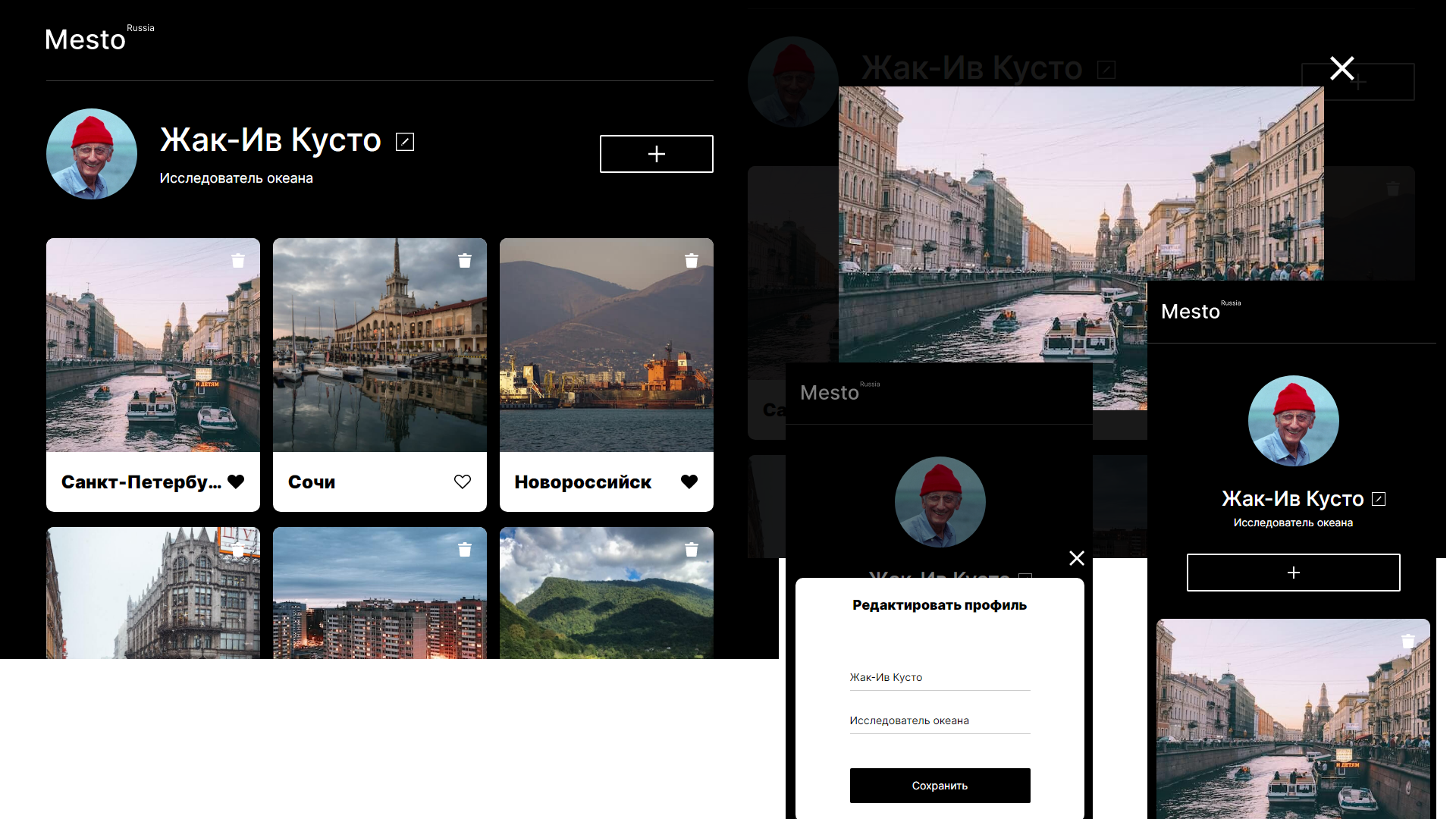Close the Редактировать профиль popup

[x=1076, y=558]
